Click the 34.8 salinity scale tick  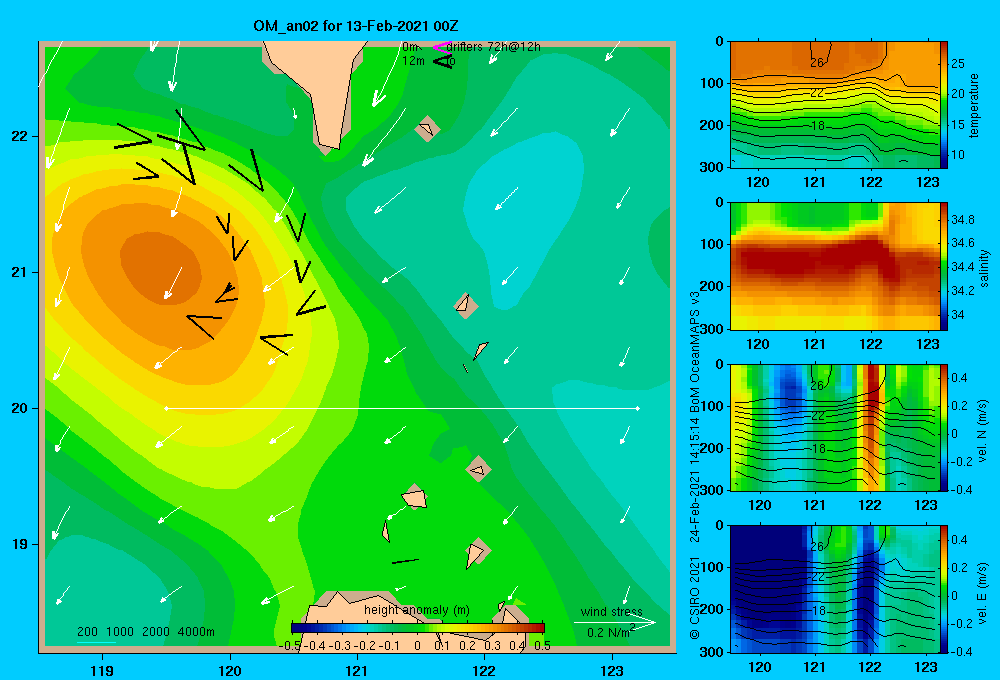[x=962, y=219]
